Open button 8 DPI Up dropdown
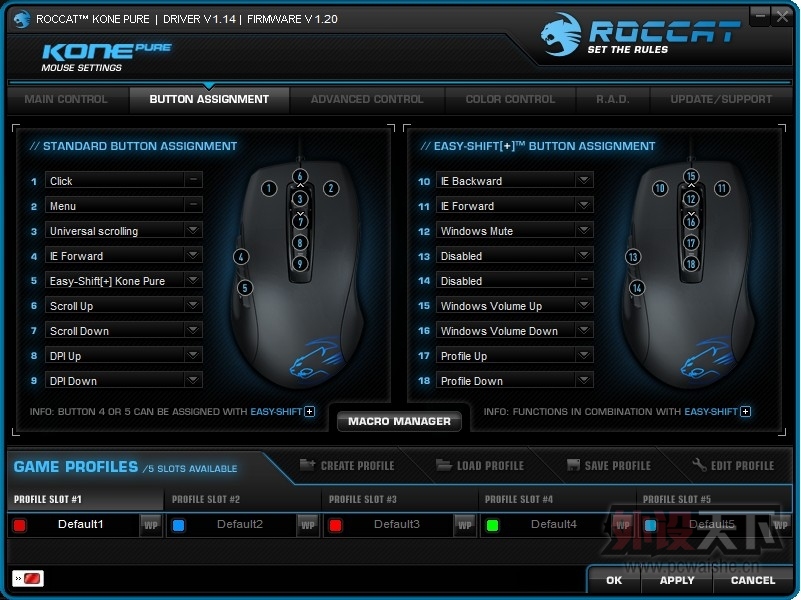 193,355
